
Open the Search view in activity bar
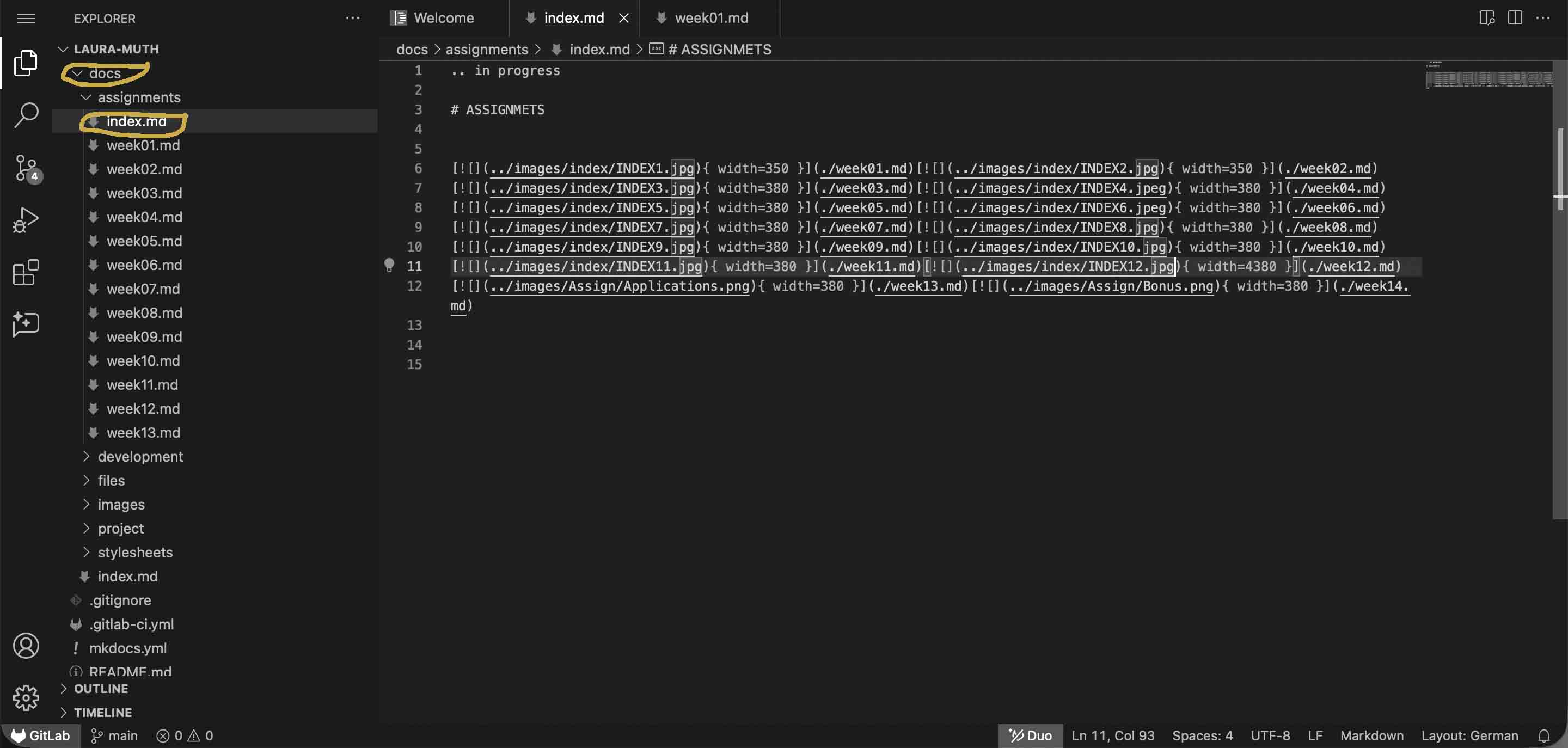(26, 115)
